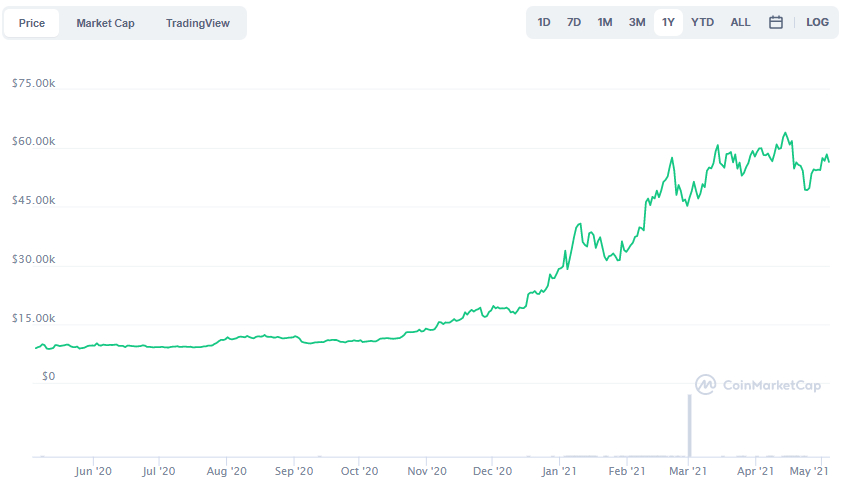Viewport: 847px width, 497px height.
Task: Select the 3M time range
Action: tap(637, 22)
